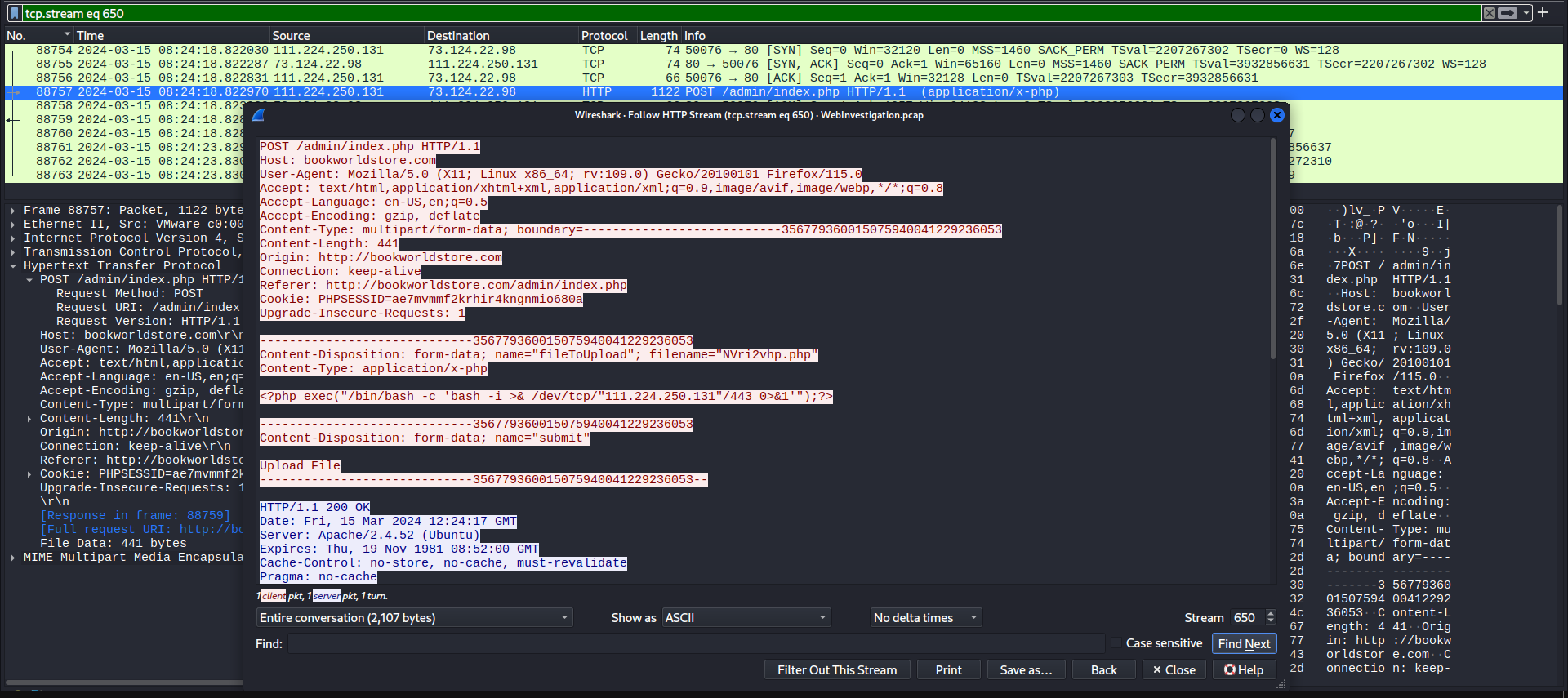1568x698 pixels.
Task: Sort packets by the Source column header
Action: pos(347,35)
